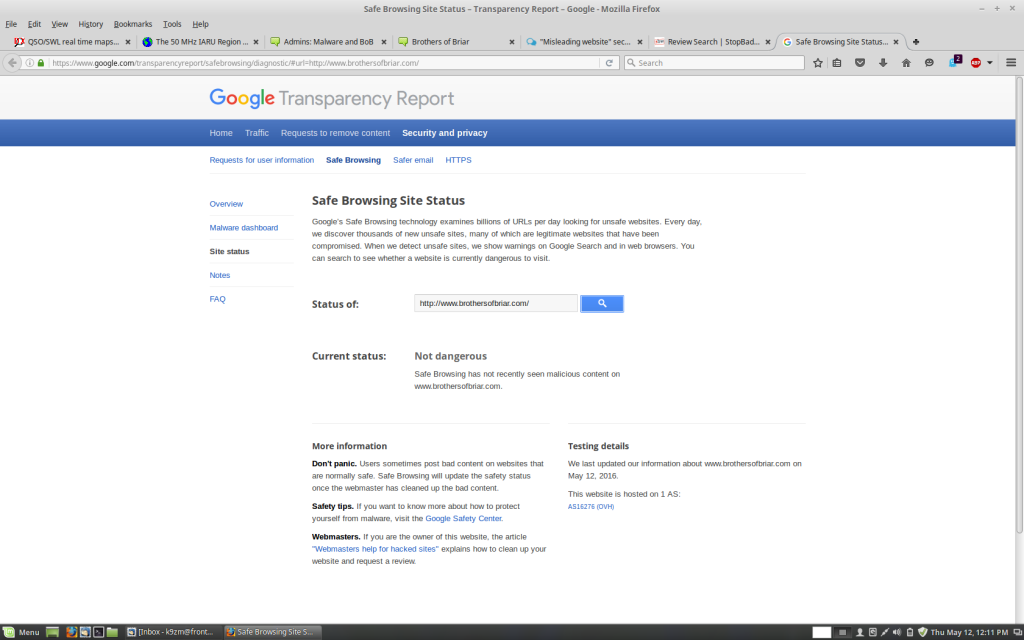1024x640 pixels.
Task: Open the file manager folder icon
Action: [x=112, y=632]
